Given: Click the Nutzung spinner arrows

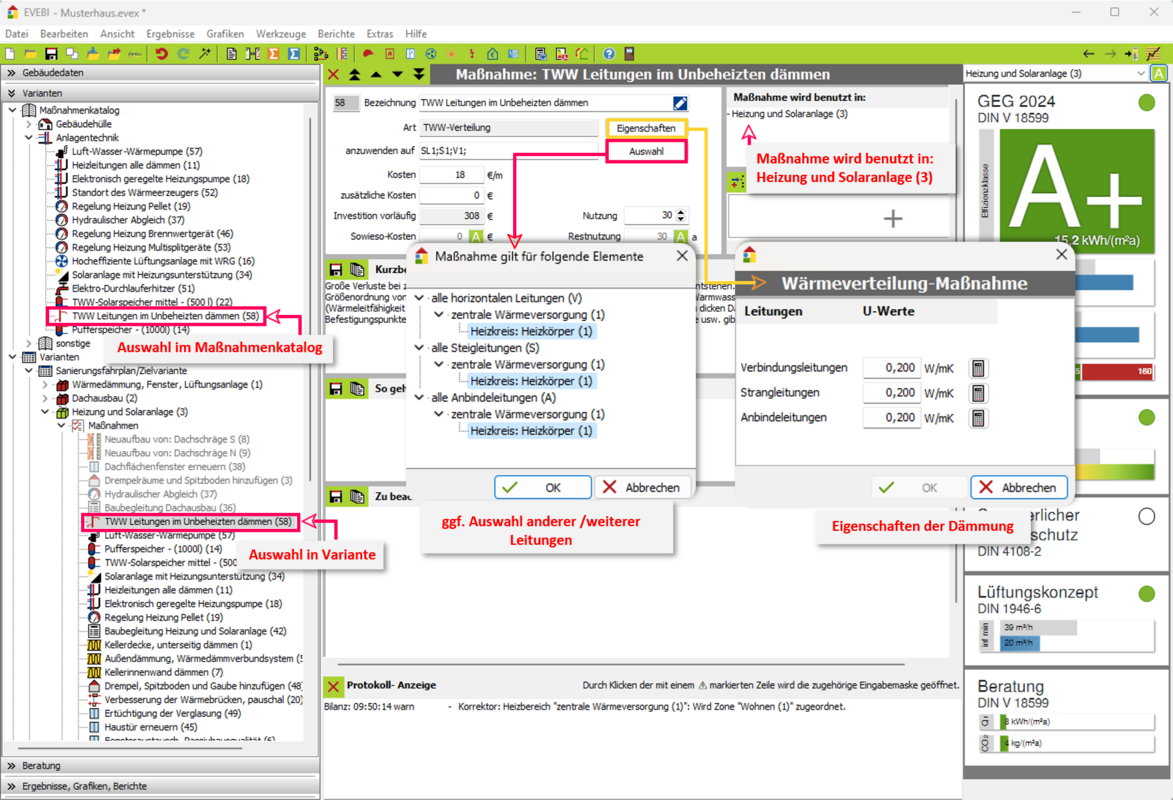Looking at the screenshot, I should (680, 216).
